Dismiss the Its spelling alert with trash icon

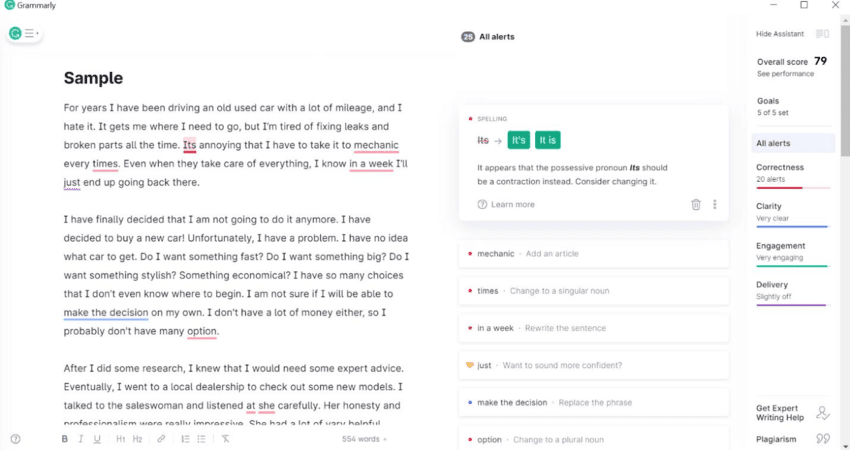(x=696, y=204)
